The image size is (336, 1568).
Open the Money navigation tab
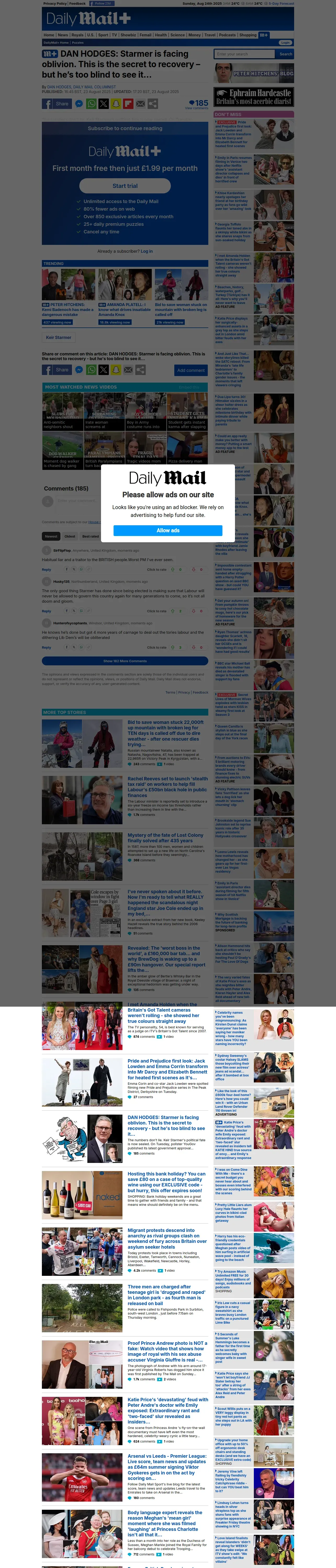tap(194, 35)
